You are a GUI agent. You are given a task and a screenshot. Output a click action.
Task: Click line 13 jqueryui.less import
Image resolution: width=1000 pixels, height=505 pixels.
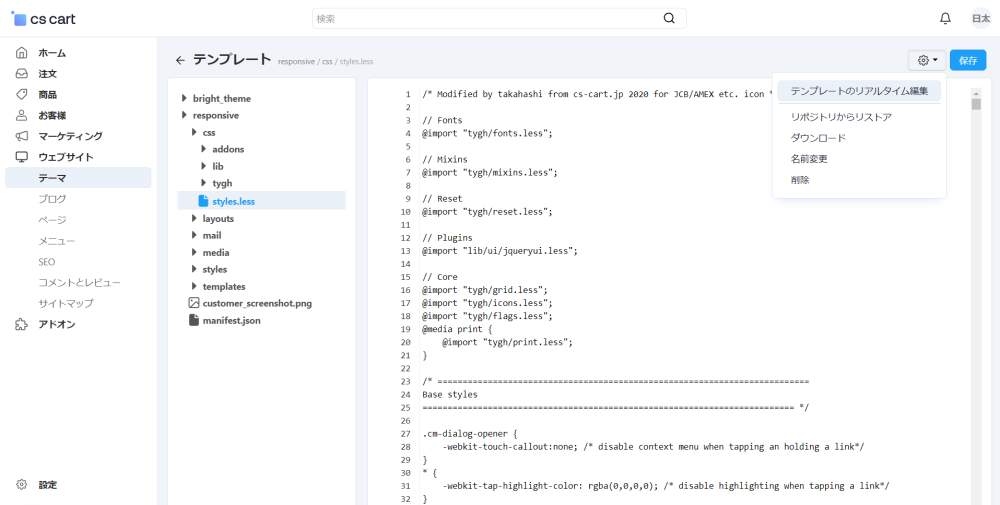tap(499, 251)
